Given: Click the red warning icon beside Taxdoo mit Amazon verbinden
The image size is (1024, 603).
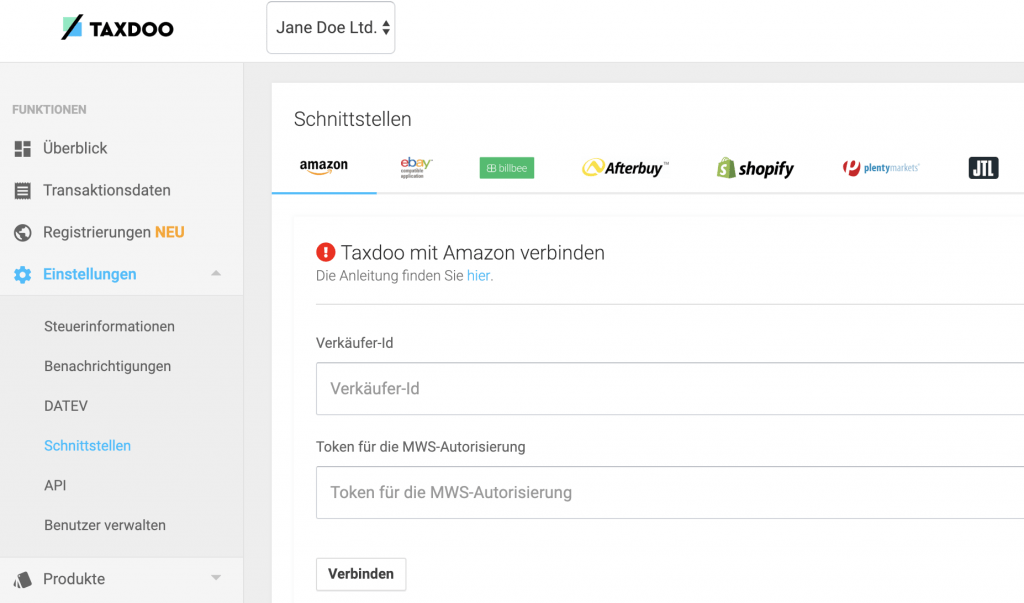Looking at the screenshot, I should [325, 252].
